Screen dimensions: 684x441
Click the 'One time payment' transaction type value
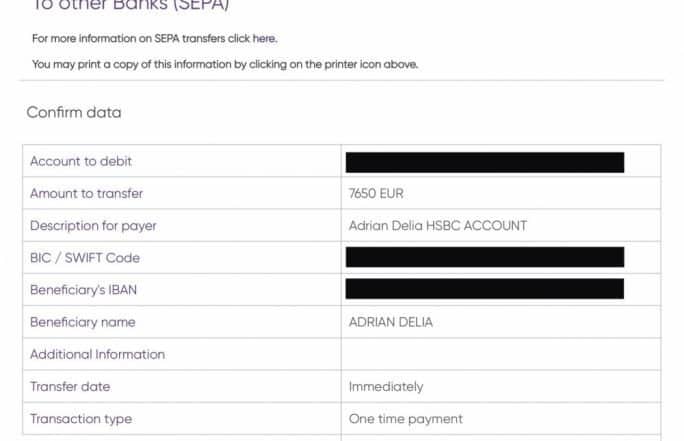click(405, 419)
